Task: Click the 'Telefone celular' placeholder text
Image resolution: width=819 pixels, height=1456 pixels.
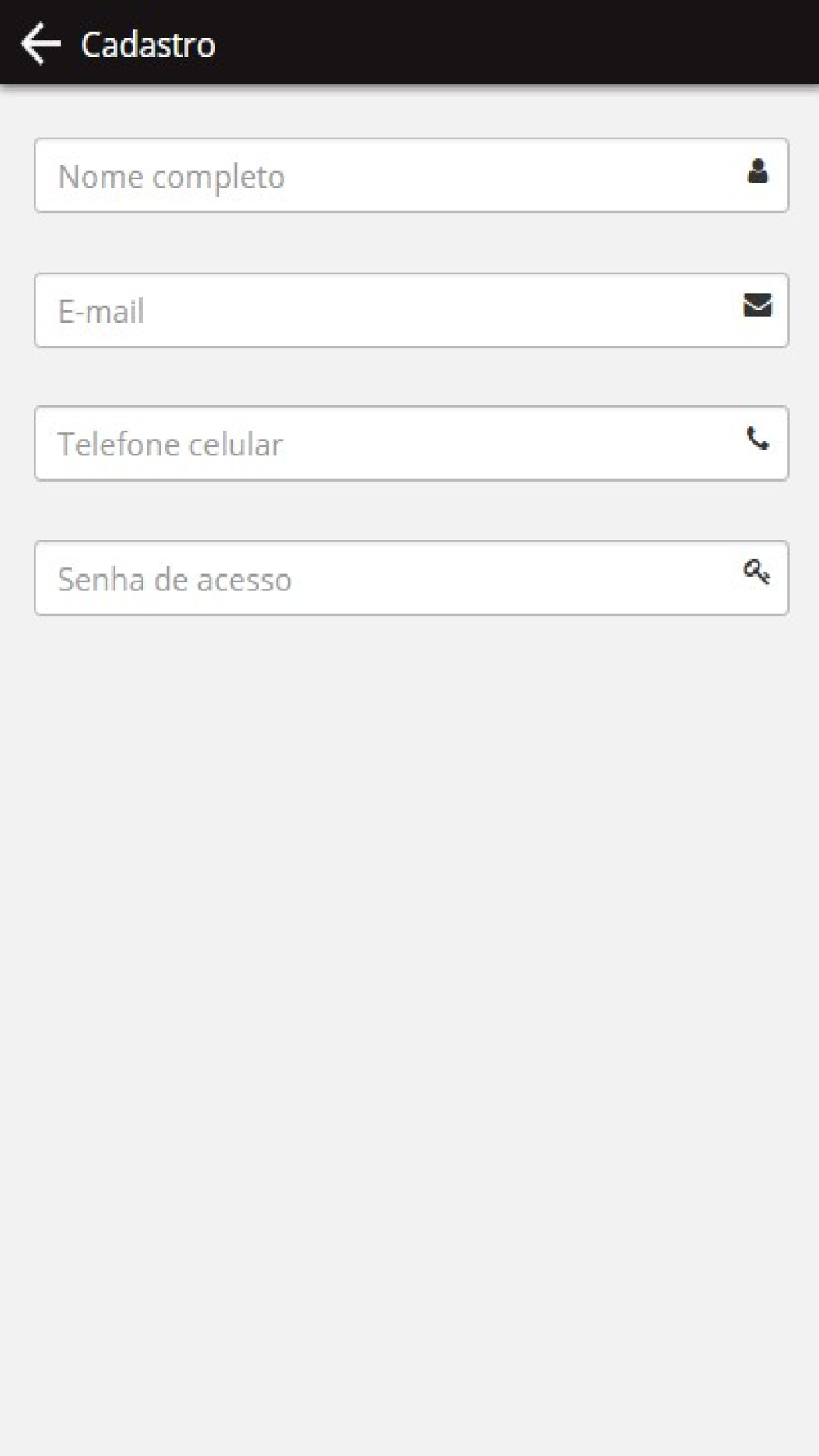Action: (x=170, y=445)
